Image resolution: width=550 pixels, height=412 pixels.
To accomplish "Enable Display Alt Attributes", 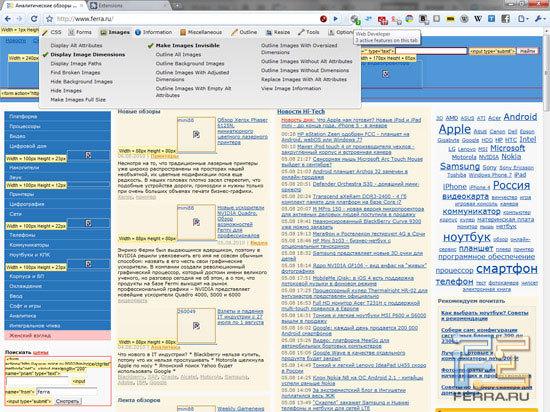I will (76, 46).
